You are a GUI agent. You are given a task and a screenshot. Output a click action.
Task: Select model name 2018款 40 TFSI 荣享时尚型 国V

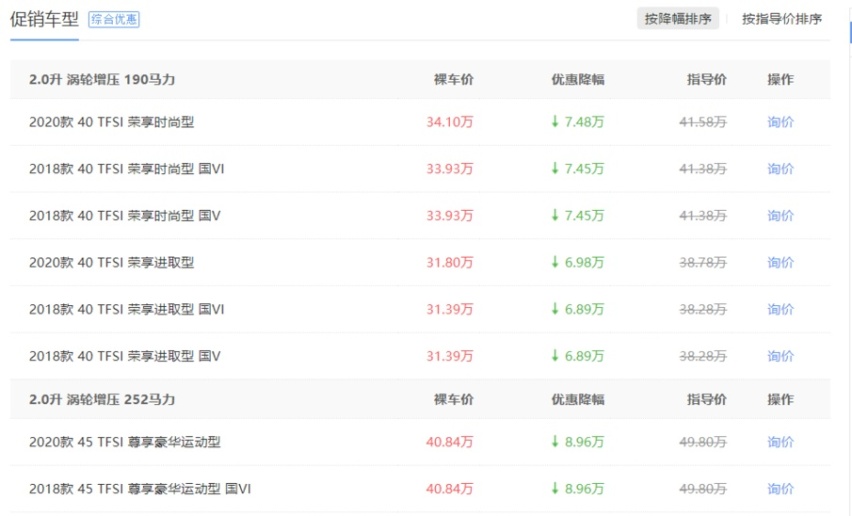[x=124, y=215]
